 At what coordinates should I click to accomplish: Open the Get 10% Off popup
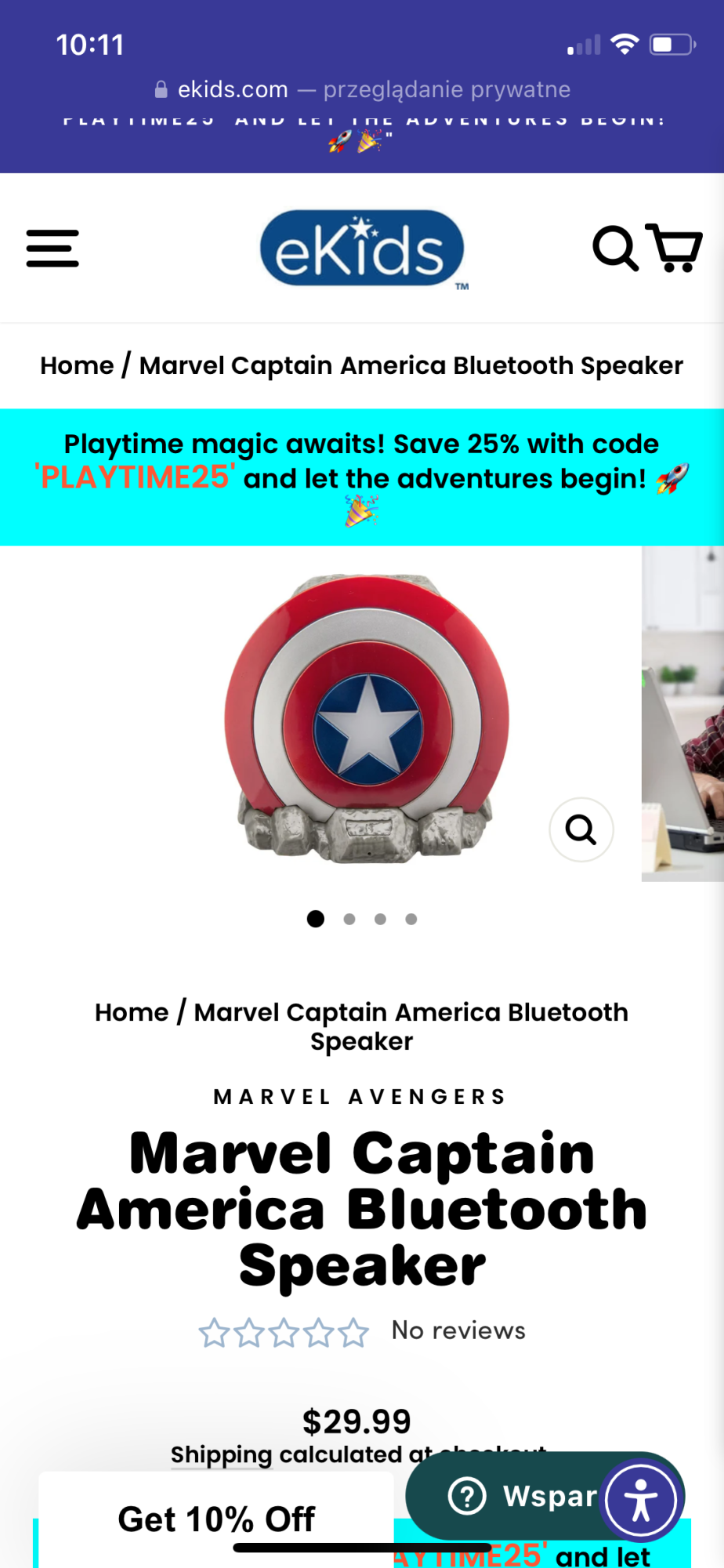(216, 1519)
